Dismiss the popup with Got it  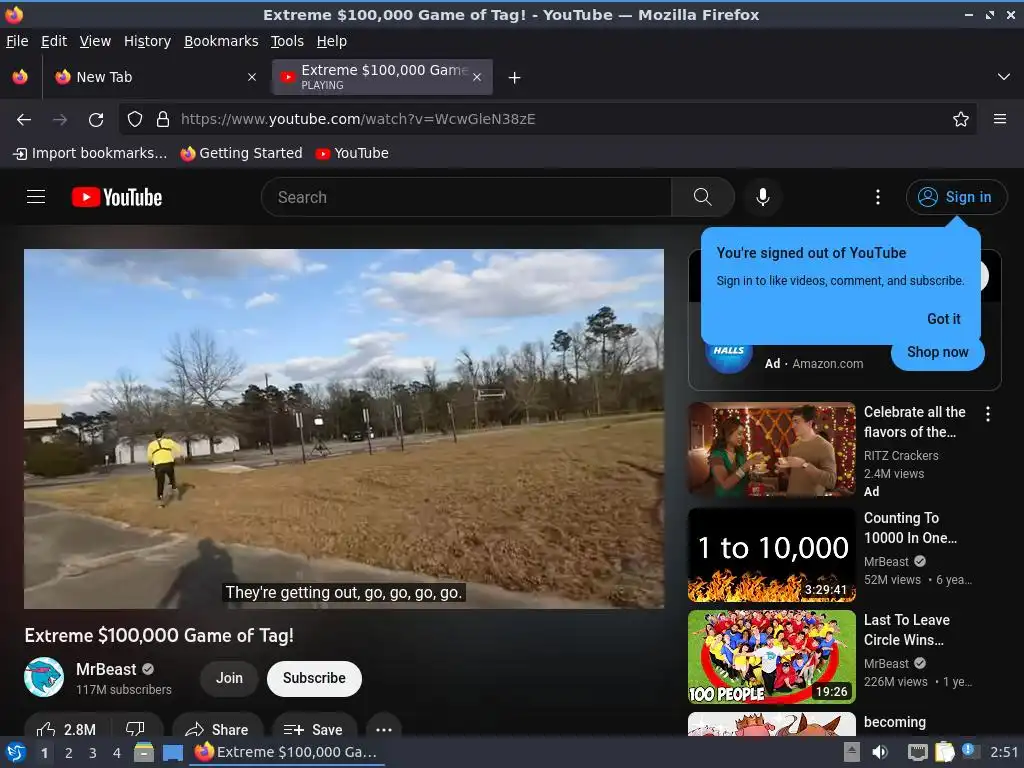coord(944,319)
